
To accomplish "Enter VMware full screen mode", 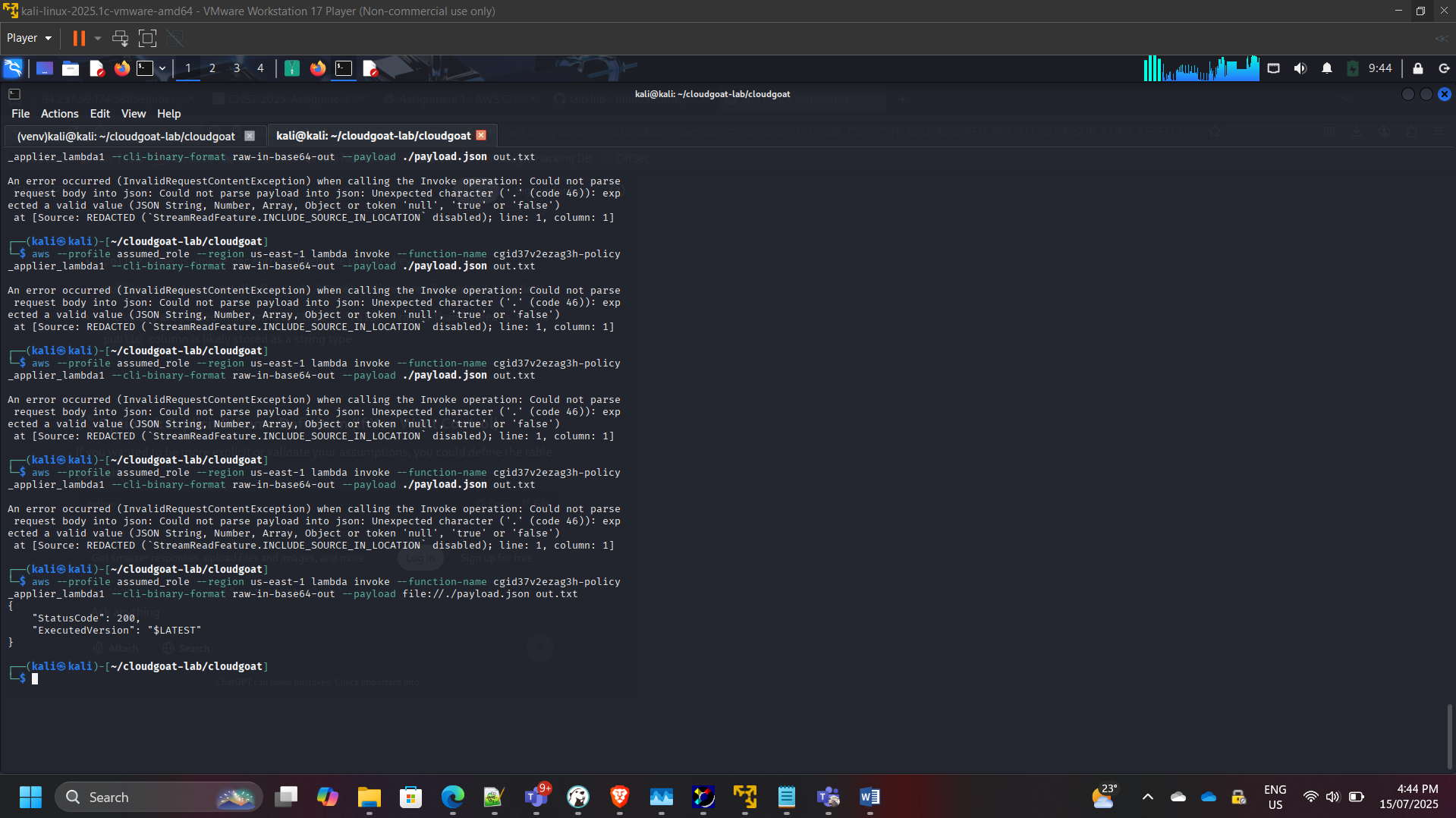I will coord(147,38).
